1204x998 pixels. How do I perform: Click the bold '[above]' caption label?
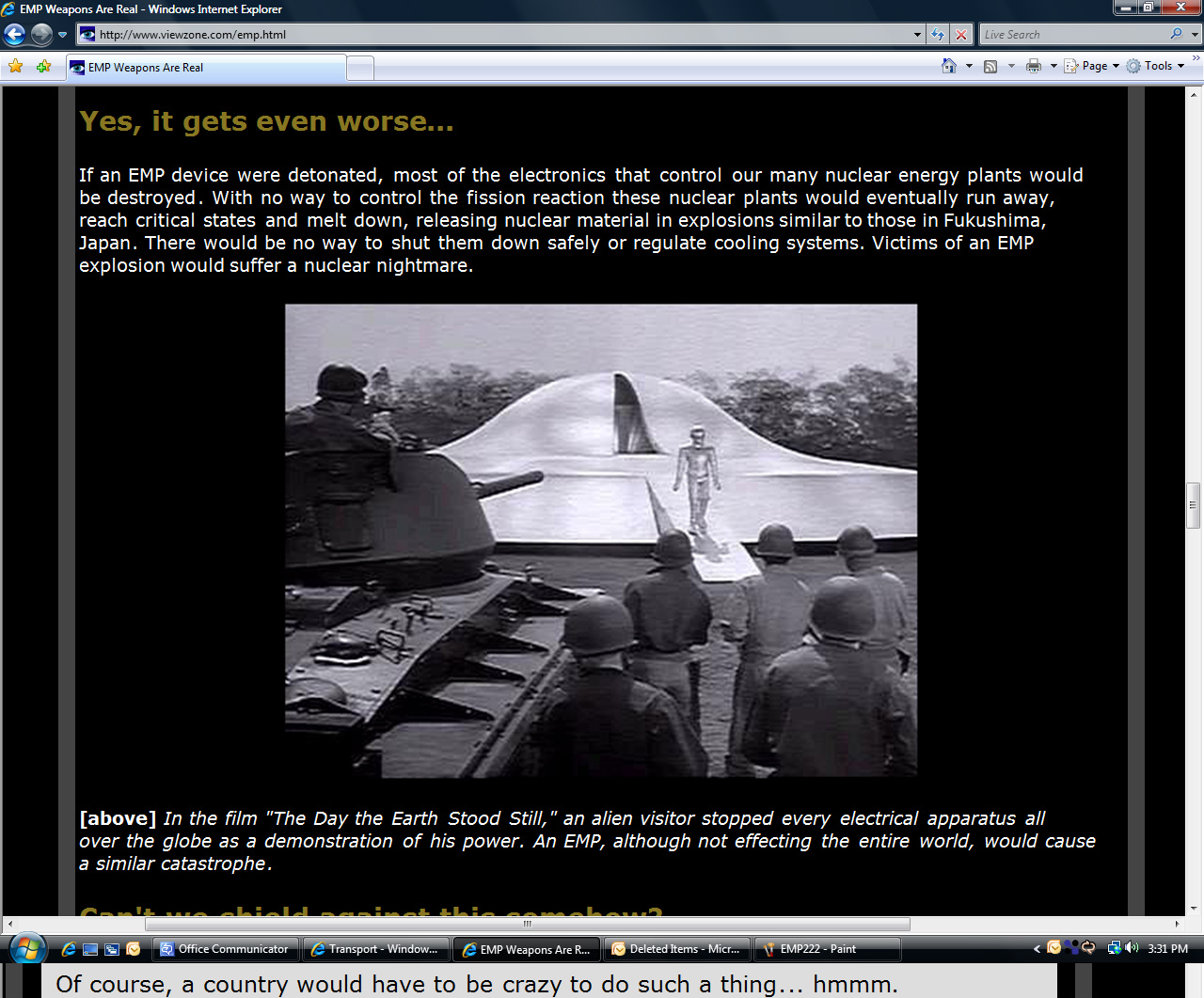[118, 818]
